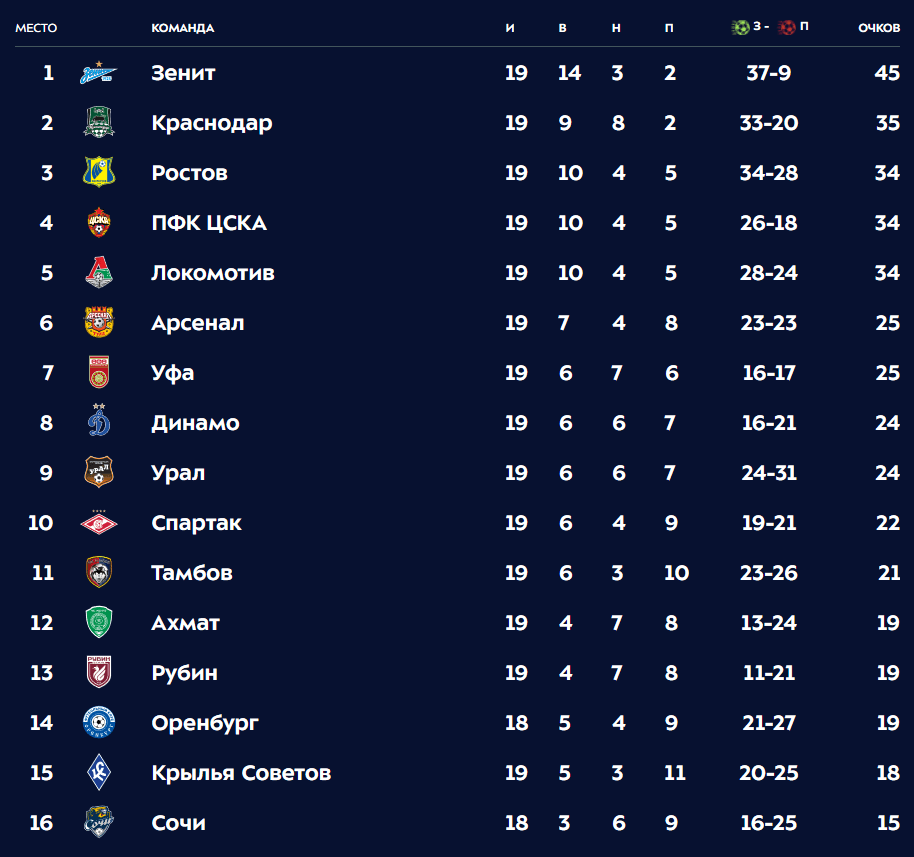Open the Оренбург team link
Viewport: 914px width, 857px height.
tap(205, 723)
